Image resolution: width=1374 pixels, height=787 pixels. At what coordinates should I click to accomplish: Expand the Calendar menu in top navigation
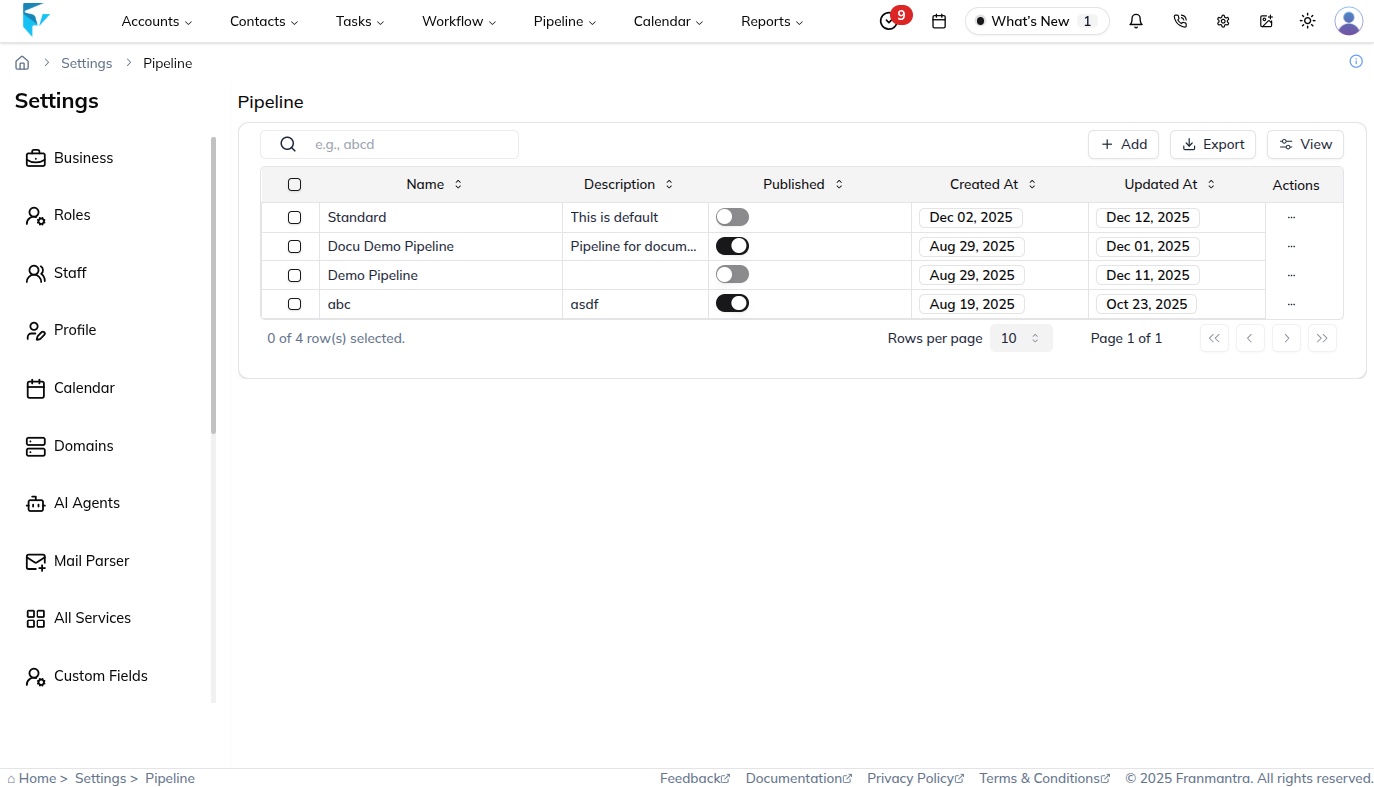[668, 21]
